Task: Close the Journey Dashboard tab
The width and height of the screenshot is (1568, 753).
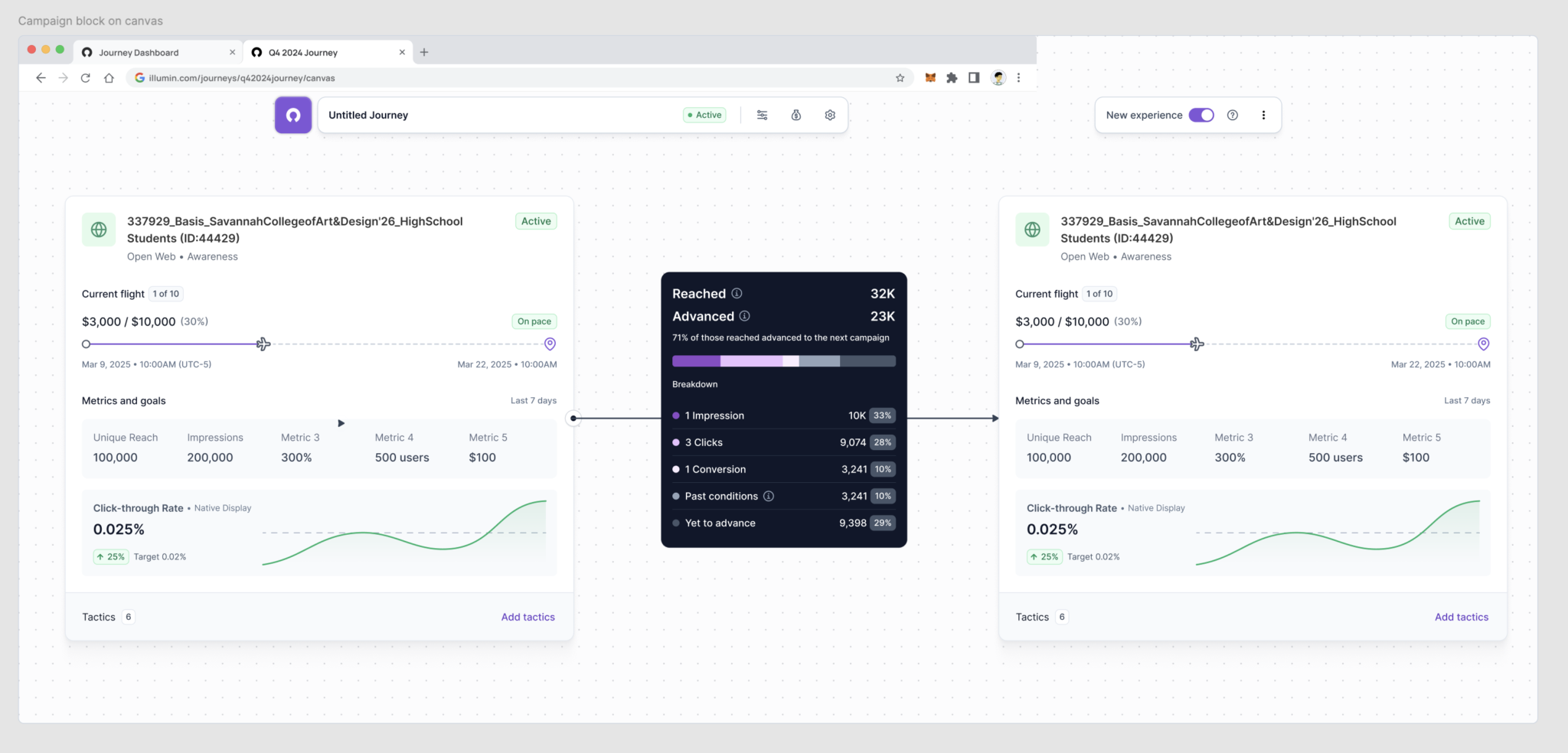Action: (x=233, y=52)
